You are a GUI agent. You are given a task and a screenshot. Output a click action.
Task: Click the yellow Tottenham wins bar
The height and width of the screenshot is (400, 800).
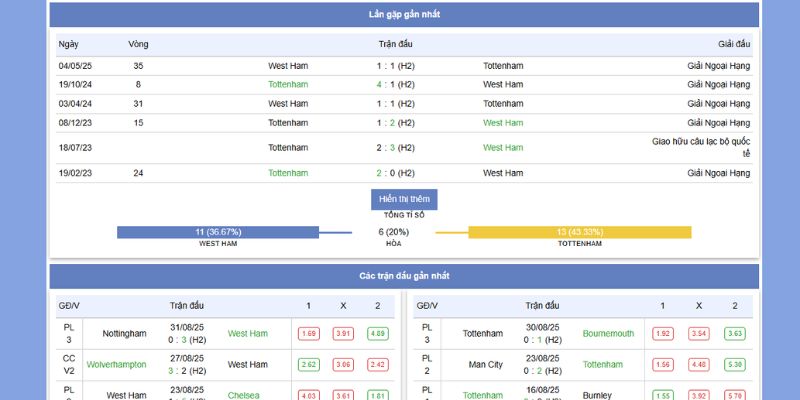pyautogui.click(x=579, y=232)
